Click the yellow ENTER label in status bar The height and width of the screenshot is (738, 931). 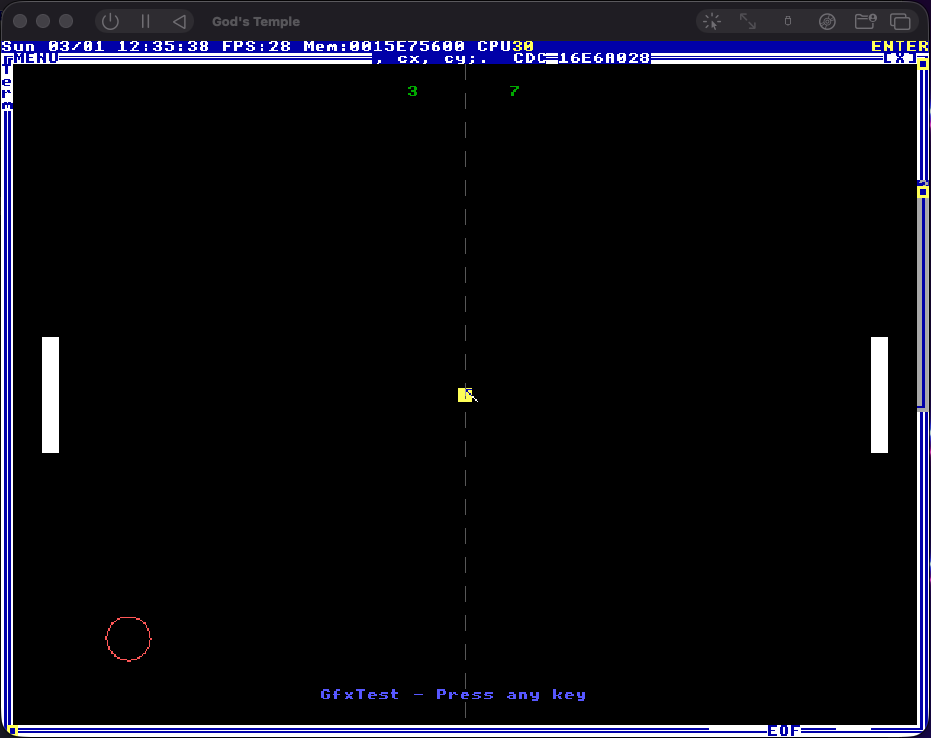point(899,46)
